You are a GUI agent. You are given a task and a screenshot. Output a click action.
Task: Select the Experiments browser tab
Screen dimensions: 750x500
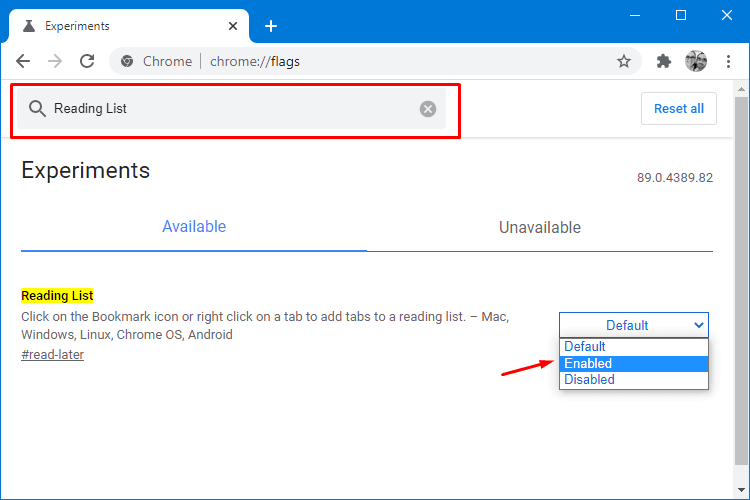coord(129,26)
